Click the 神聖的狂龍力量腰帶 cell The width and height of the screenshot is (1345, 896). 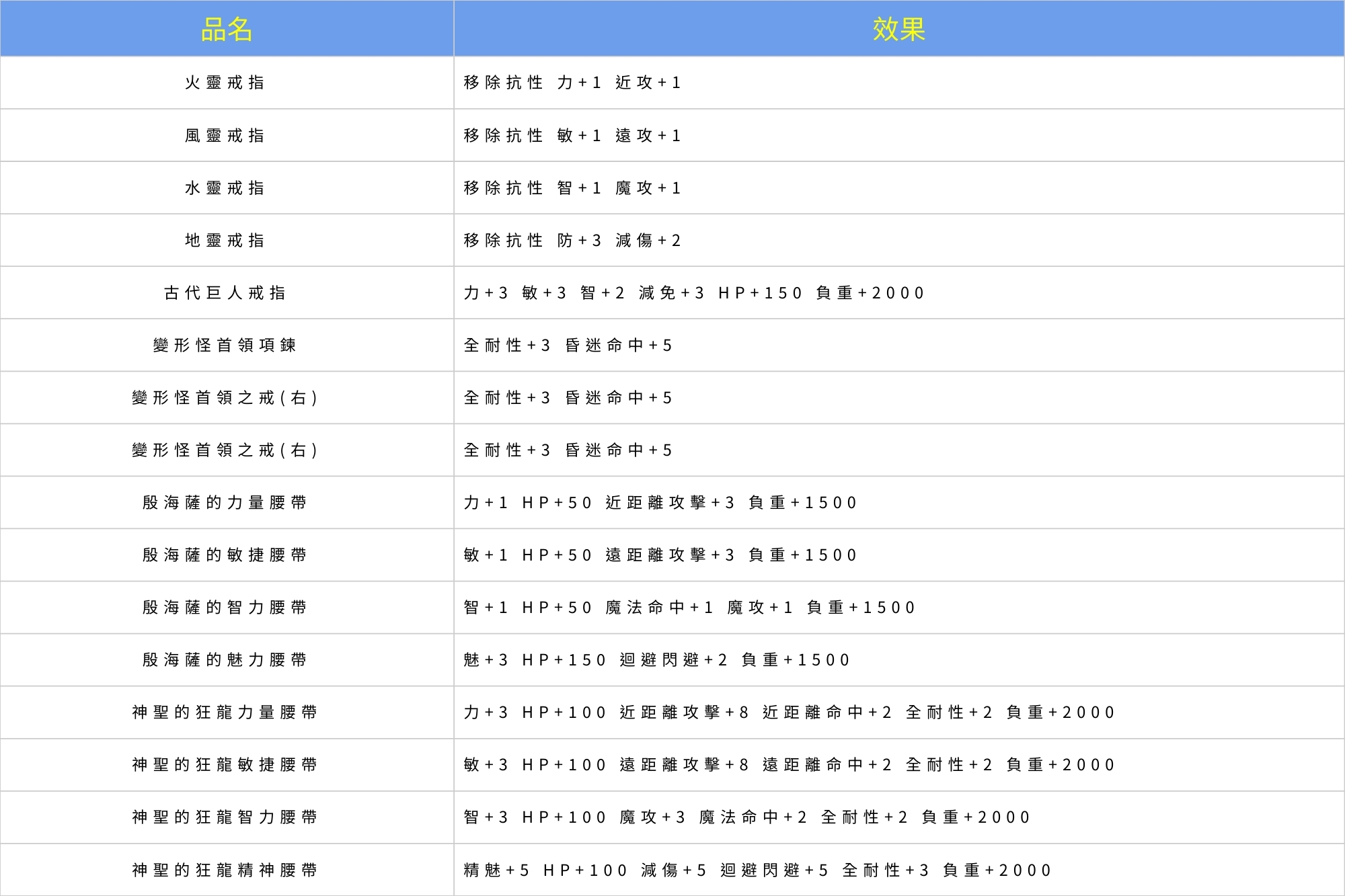point(227,712)
